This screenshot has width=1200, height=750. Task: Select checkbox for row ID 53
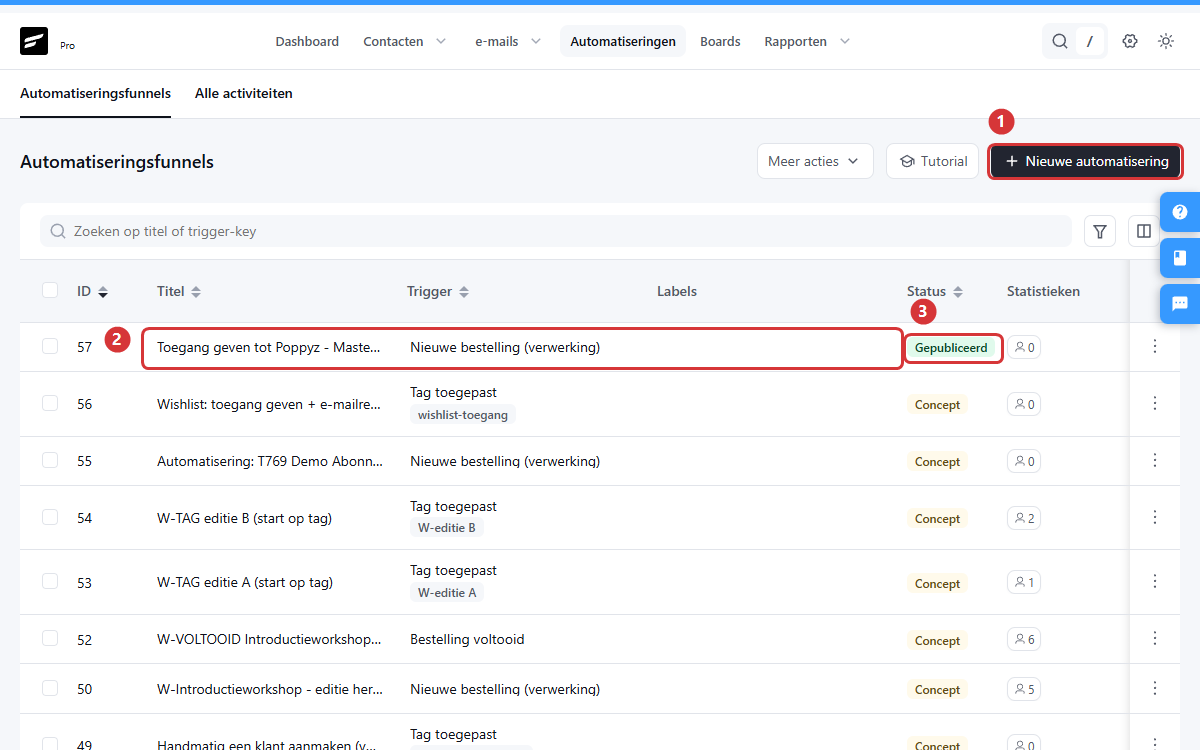coord(50,581)
